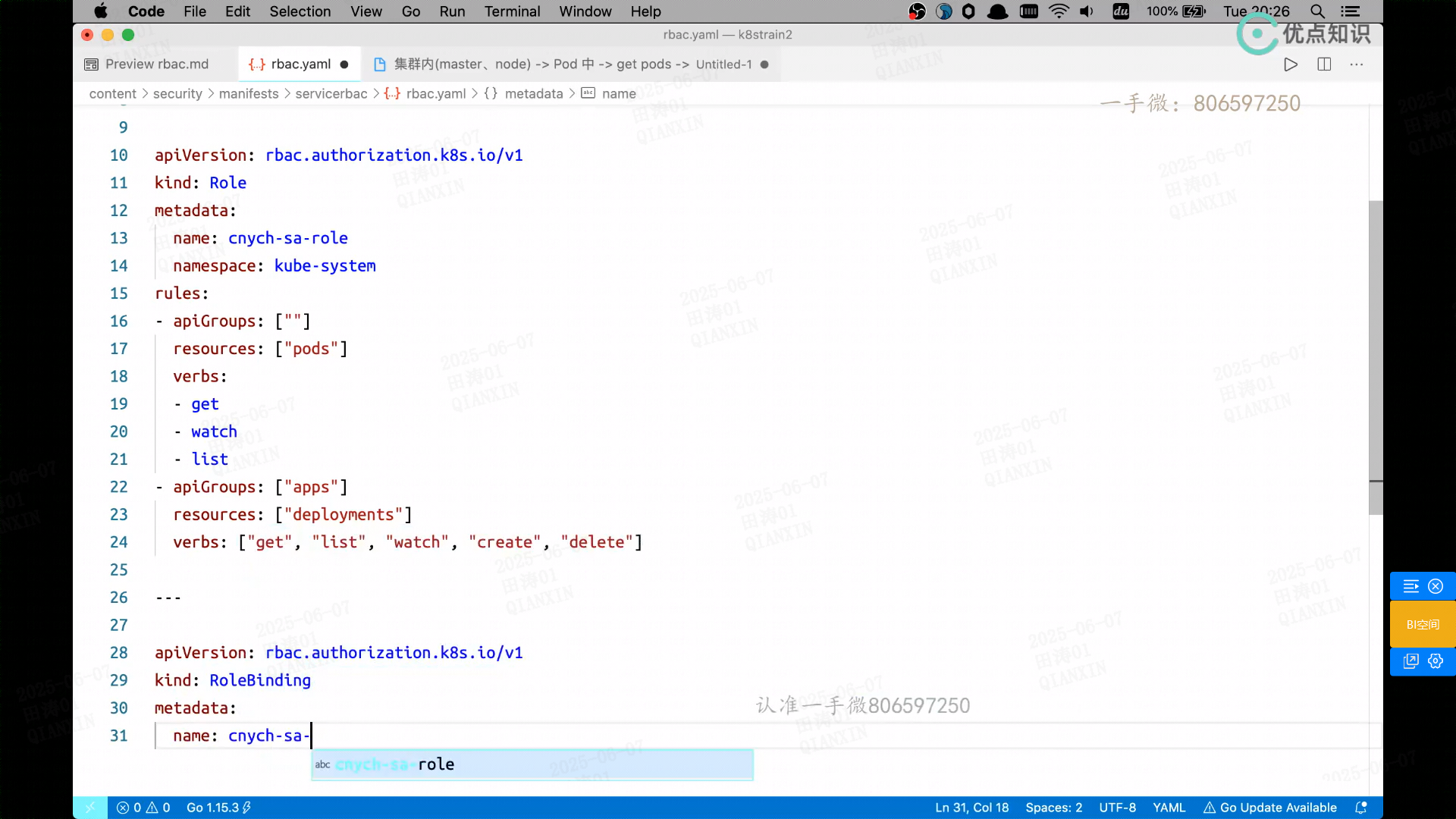Switch to the Preview rbac.md tab
The width and height of the screenshot is (1456, 819).
point(156,64)
